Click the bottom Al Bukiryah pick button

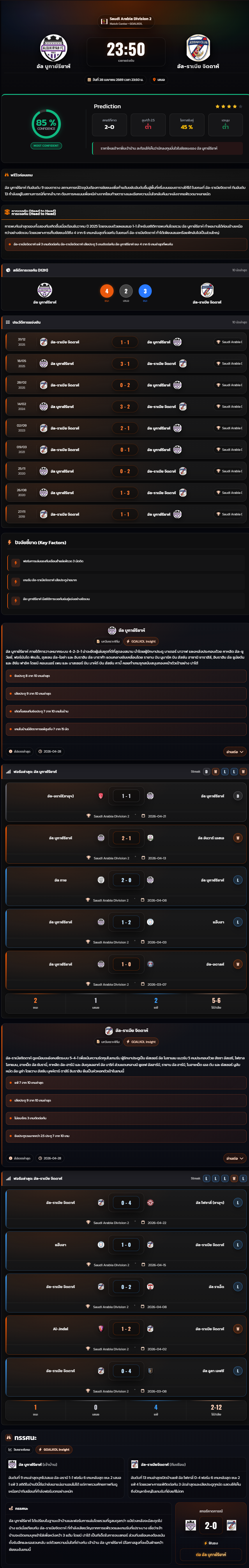pyautogui.click(x=211, y=1555)
